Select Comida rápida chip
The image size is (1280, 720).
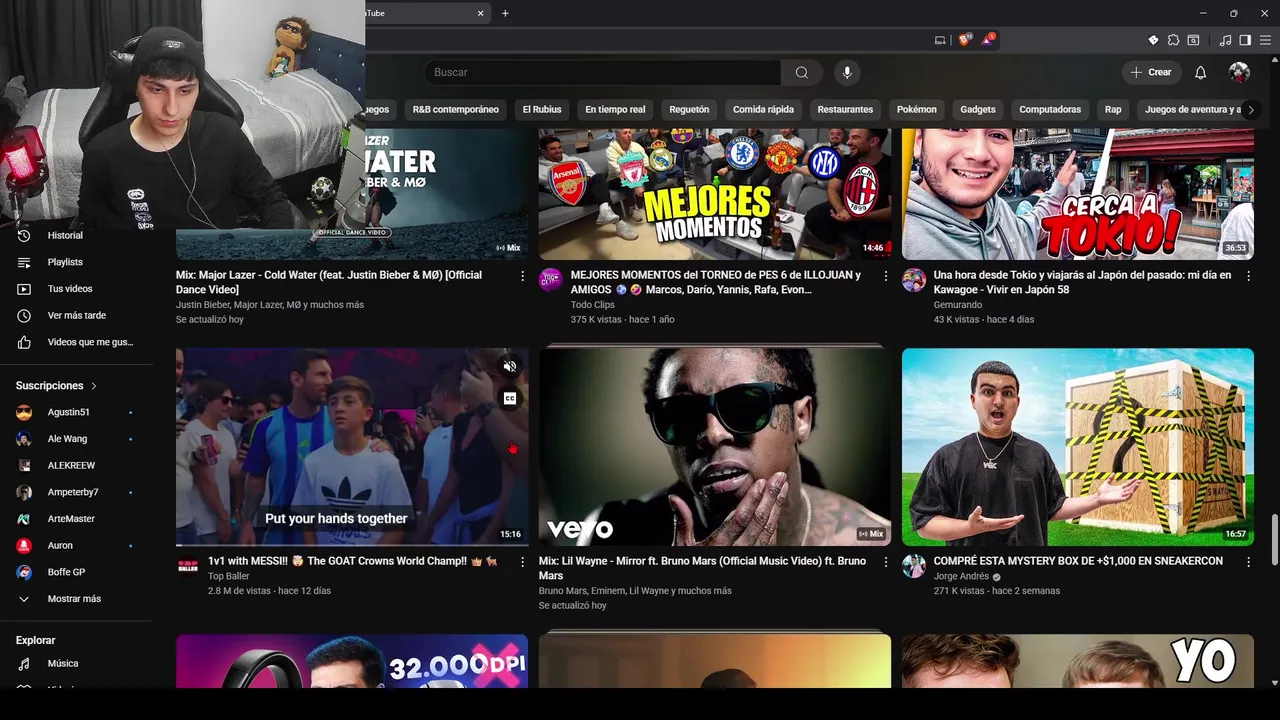[x=763, y=110]
